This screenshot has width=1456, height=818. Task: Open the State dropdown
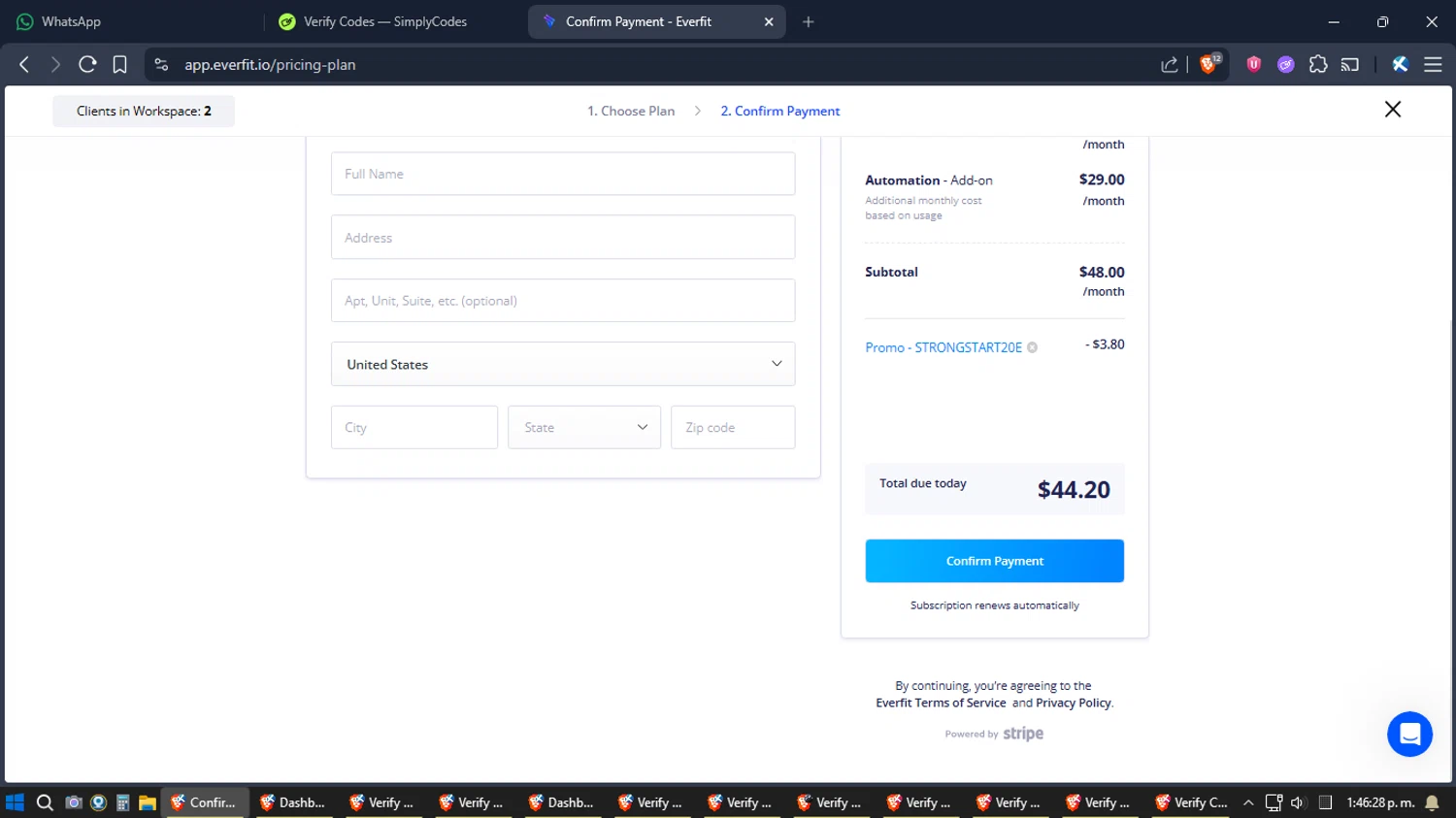tap(584, 427)
